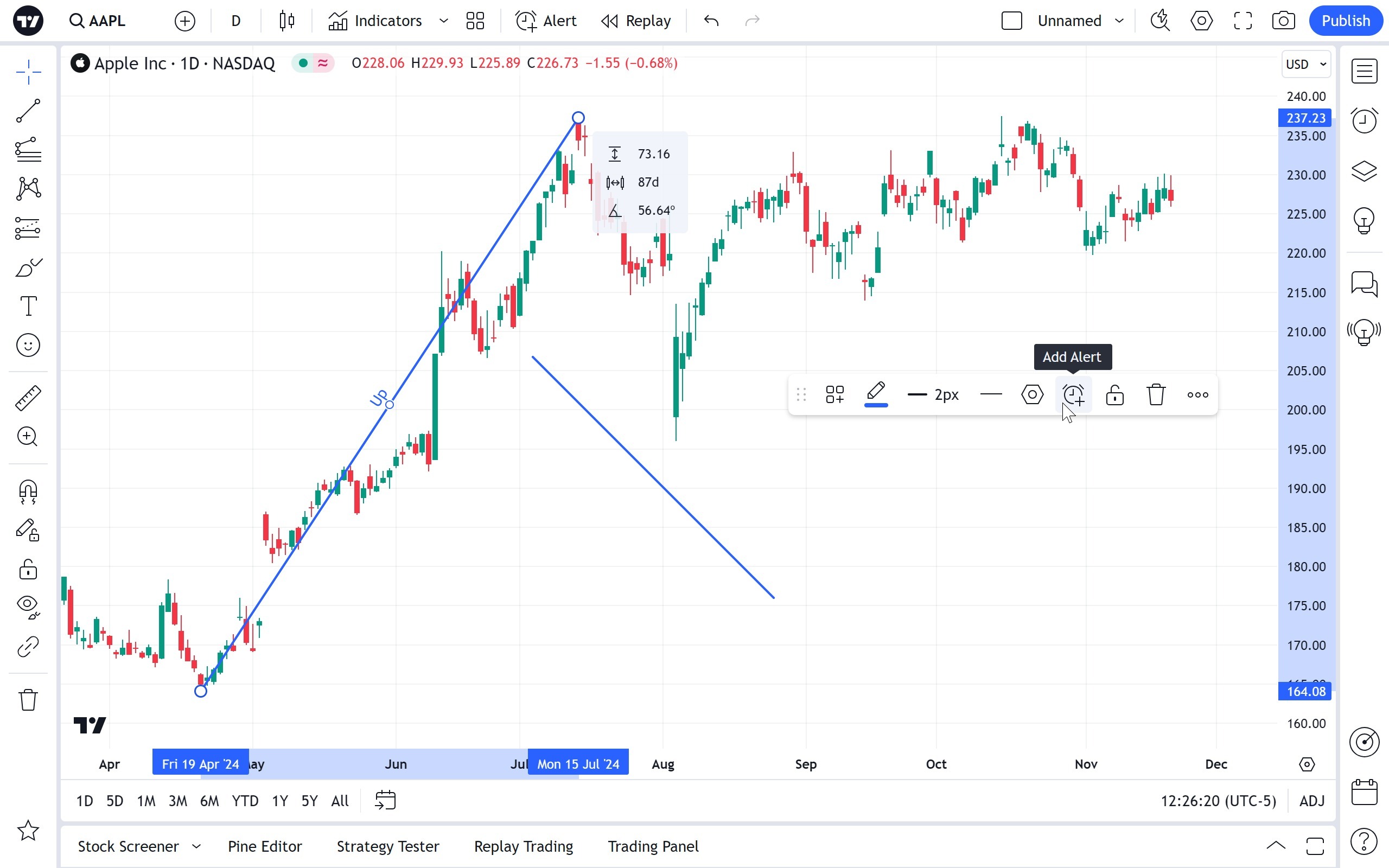This screenshot has width=1389, height=868.
Task: Switch to the Pine Editor tab
Action: click(265, 846)
